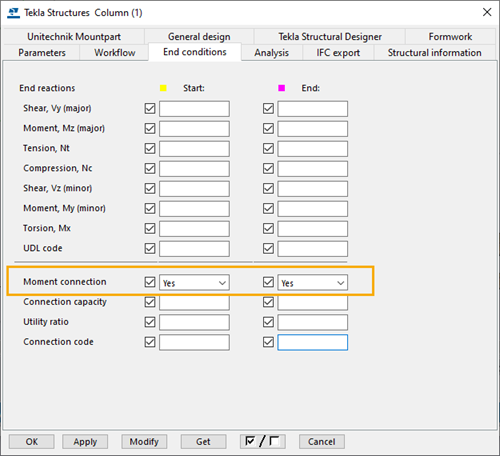Click the Tekla Structures app icon in title bar
This screenshot has height=456, width=500.
click(13, 13)
